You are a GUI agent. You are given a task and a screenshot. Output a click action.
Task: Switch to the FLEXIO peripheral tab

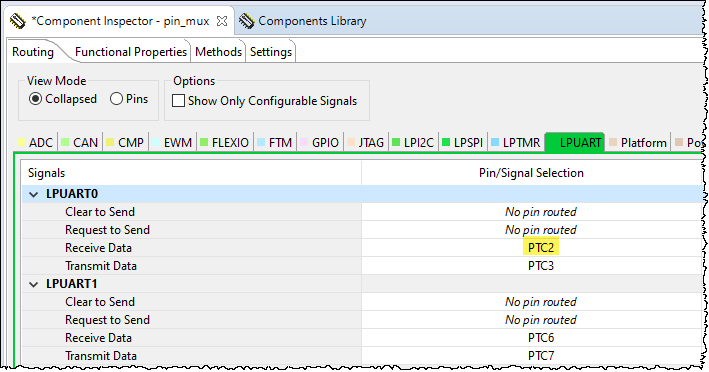pyautogui.click(x=224, y=143)
